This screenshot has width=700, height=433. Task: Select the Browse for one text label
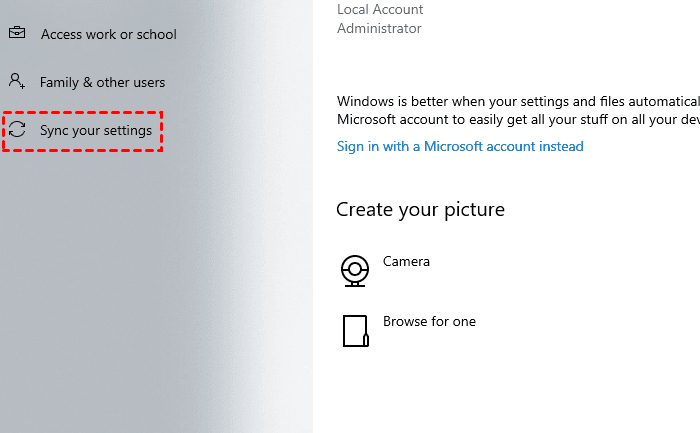click(x=429, y=321)
